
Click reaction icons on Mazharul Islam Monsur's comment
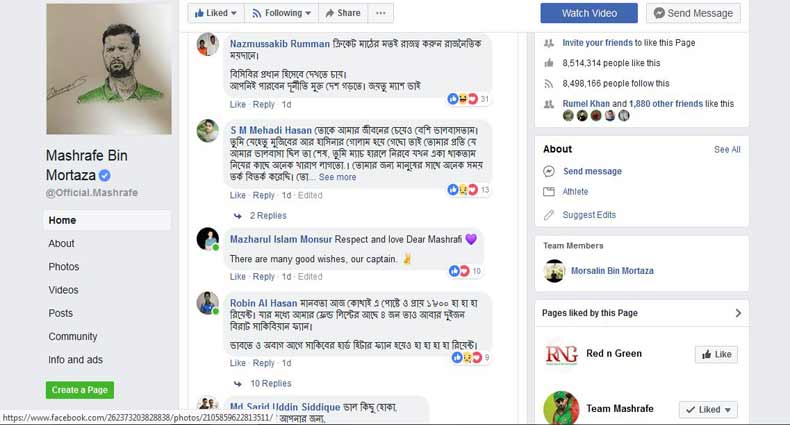point(460,271)
